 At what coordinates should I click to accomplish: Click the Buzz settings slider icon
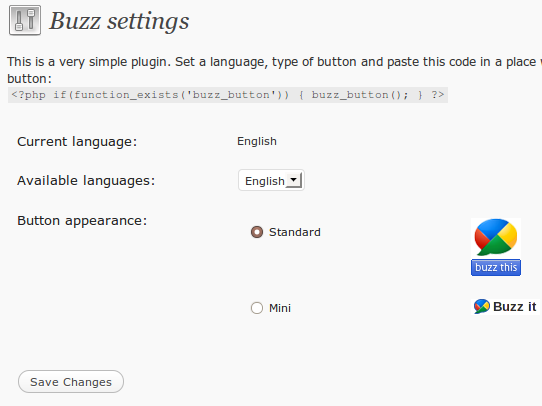(x=25, y=20)
